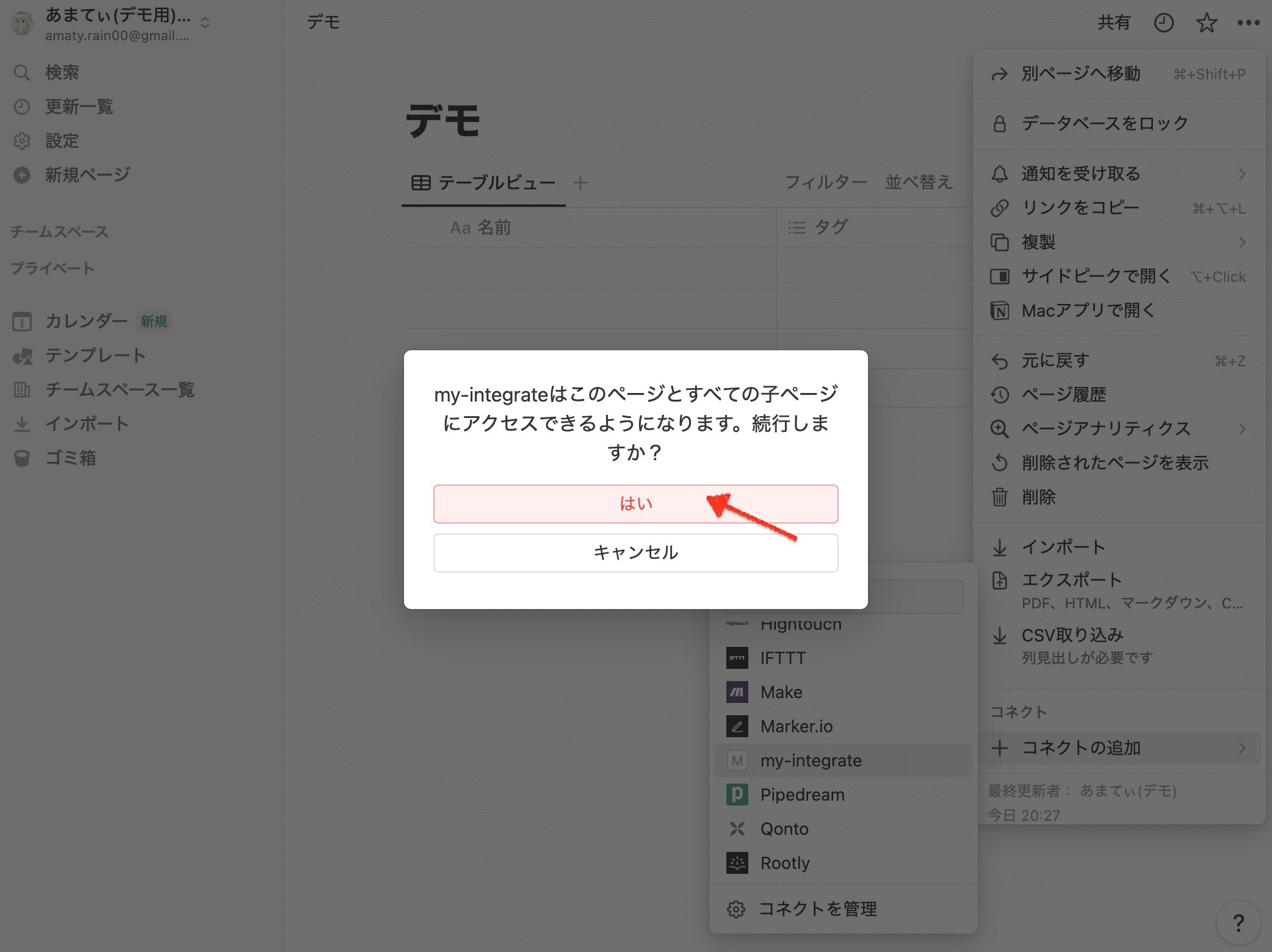This screenshot has width=1272, height=952.
Task: Open コネクトを管理 settings
Action: (843, 909)
